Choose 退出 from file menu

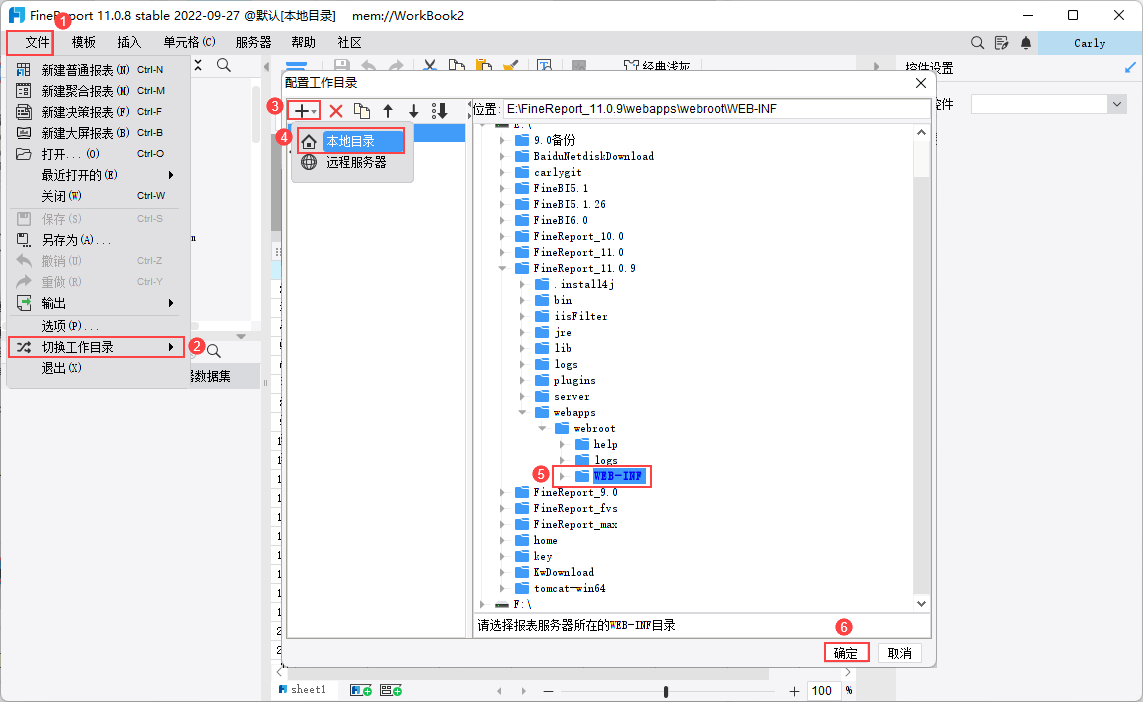point(97,369)
